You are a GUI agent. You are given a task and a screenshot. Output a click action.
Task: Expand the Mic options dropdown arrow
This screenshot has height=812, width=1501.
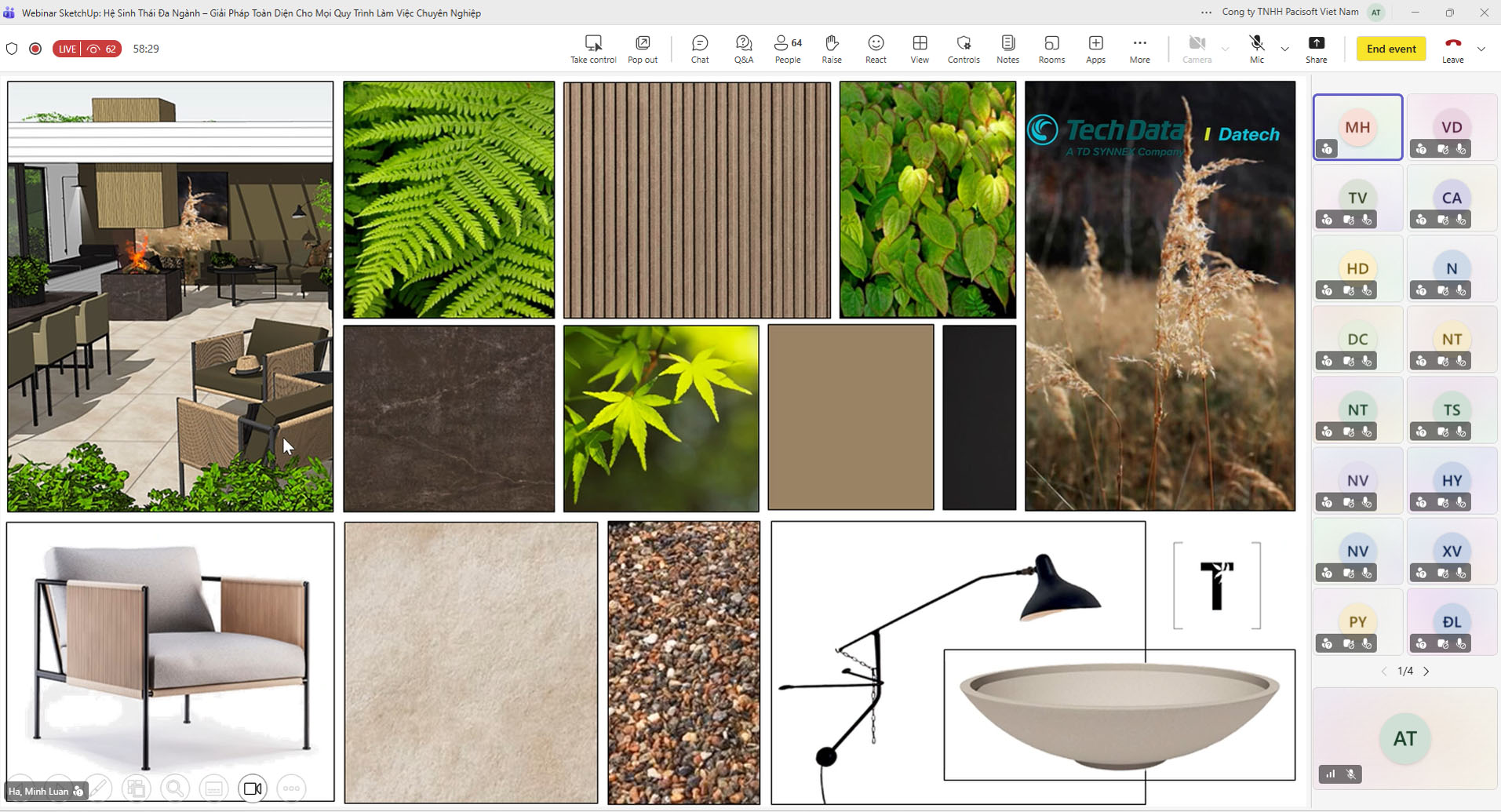coord(1284,49)
